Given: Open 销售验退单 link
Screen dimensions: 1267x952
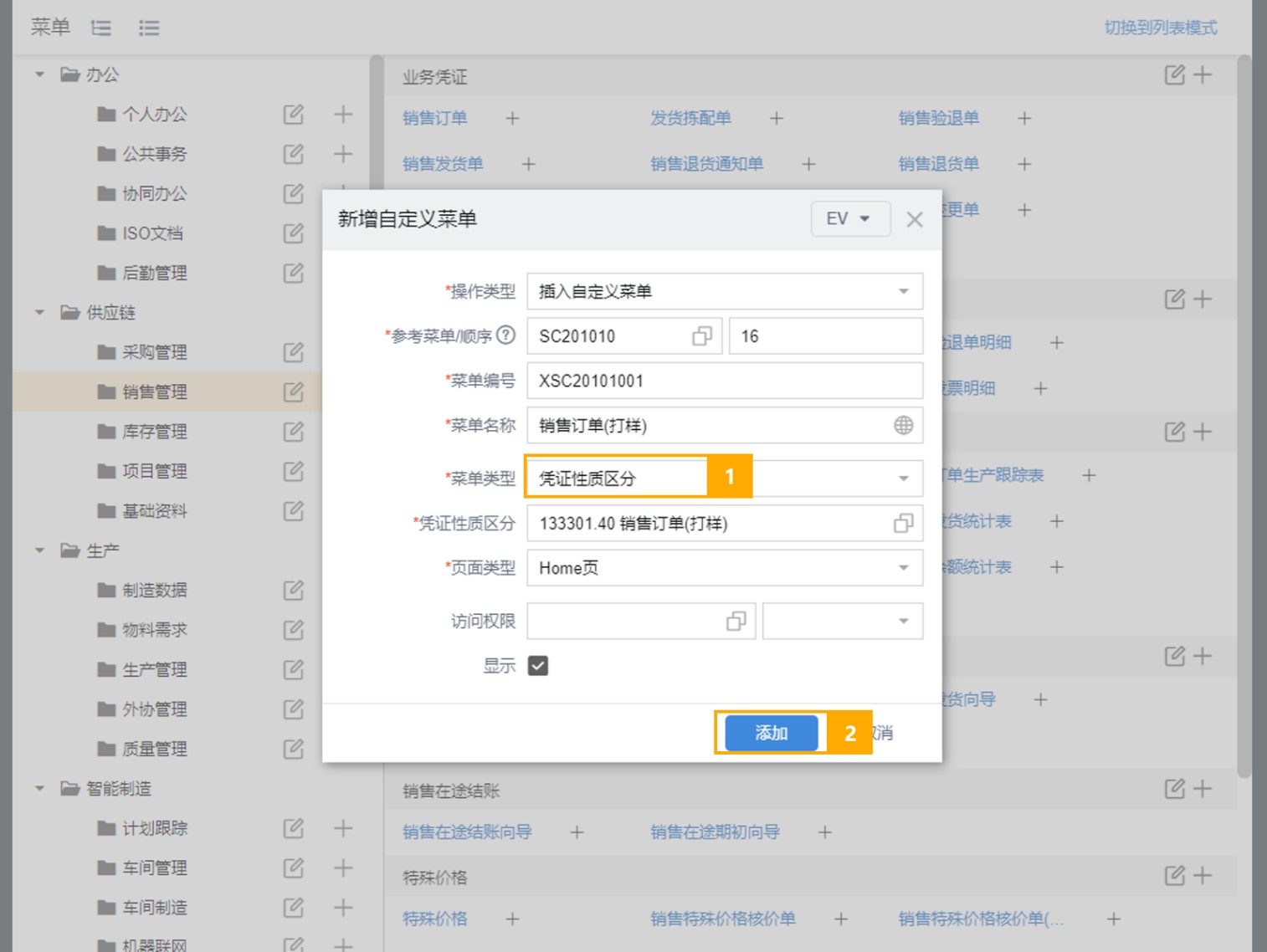Looking at the screenshot, I should pos(939,118).
